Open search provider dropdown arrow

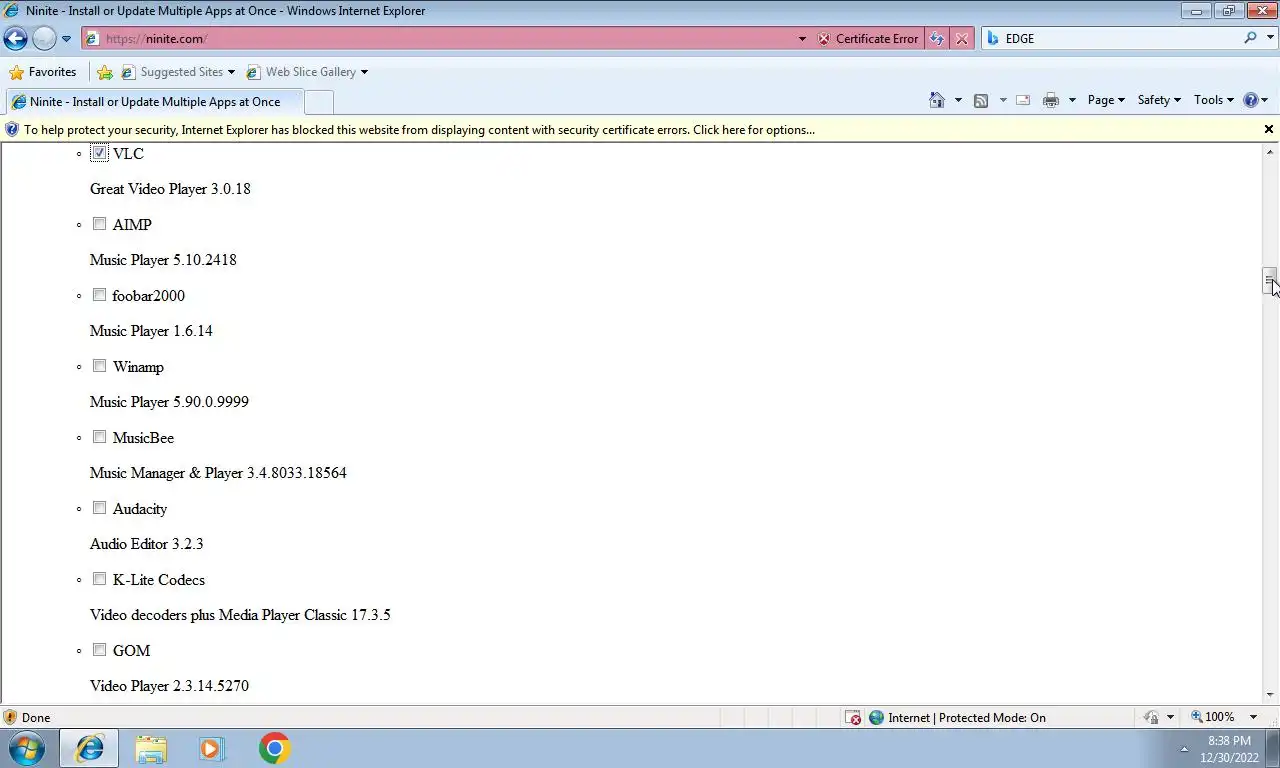pos(1270,38)
